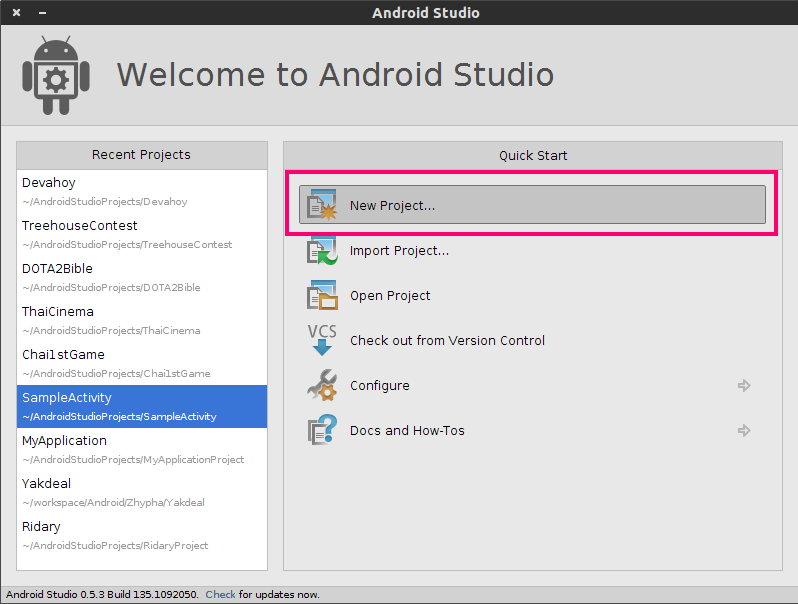Choose Check out from Version Control
The width and height of the screenshot is (798, 604).
pos(447,340)
